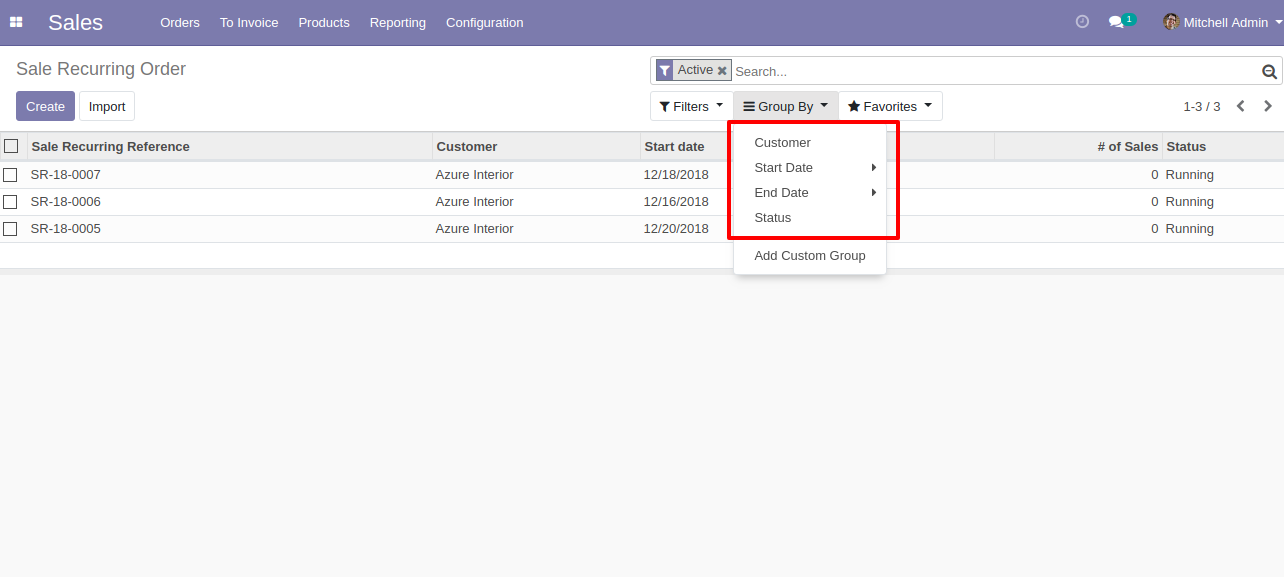Image resolution: width=1284 pixels, height=577 pixels.
Task: Expand End Date submenu arrow
Action: tap(874, 193)
